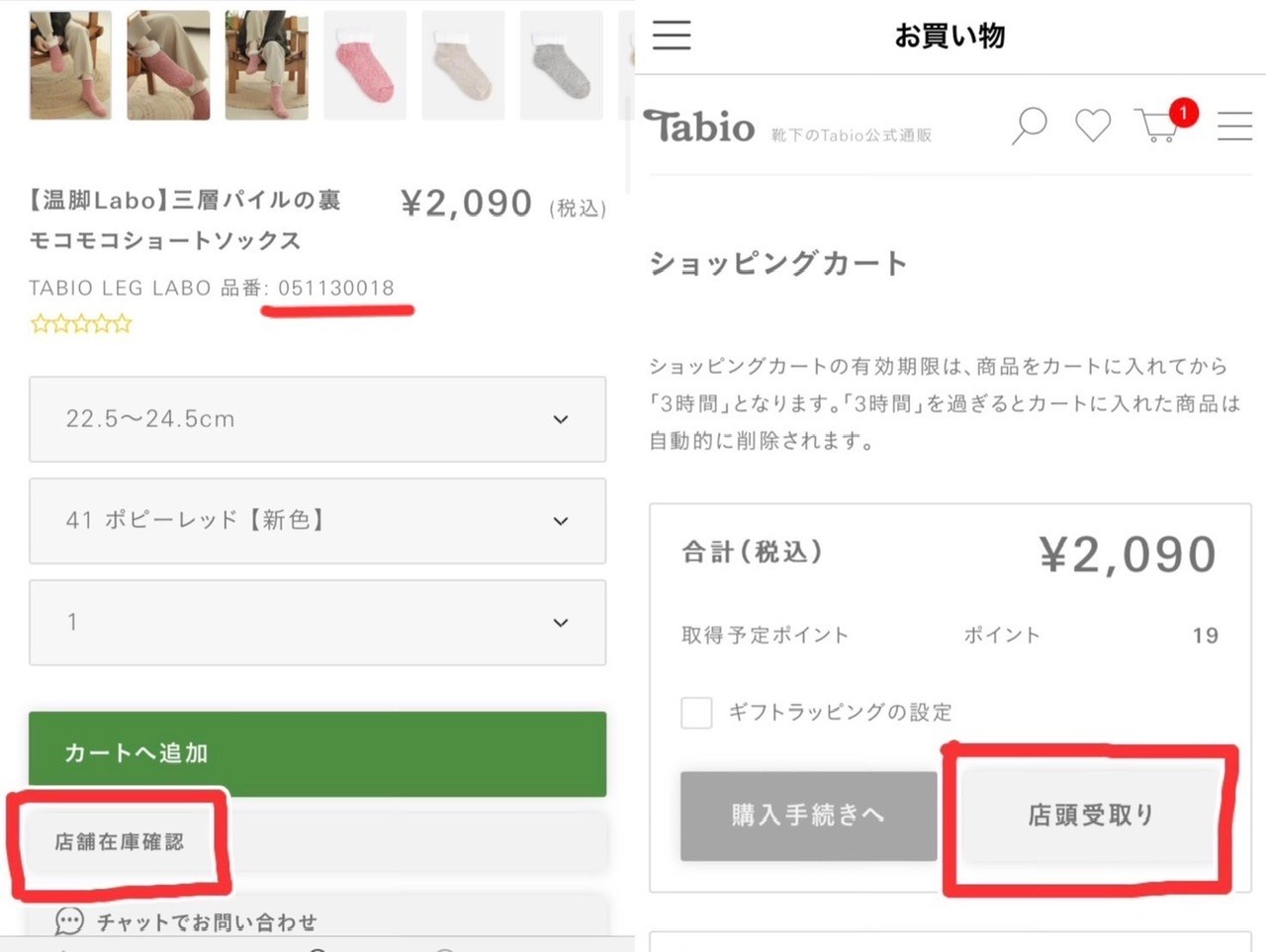This screenshot has height=952, width=1266.
Task: Click the 店頭受取り button
Action: tap(1090, 816)
